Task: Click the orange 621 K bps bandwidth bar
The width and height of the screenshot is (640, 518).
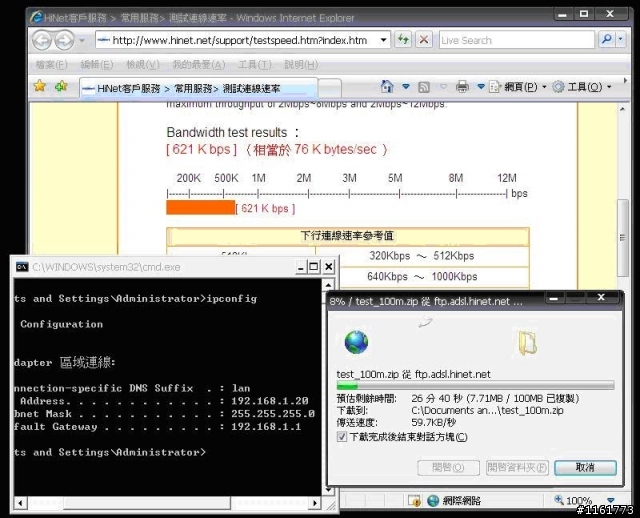Action: (x=200, y=207)
